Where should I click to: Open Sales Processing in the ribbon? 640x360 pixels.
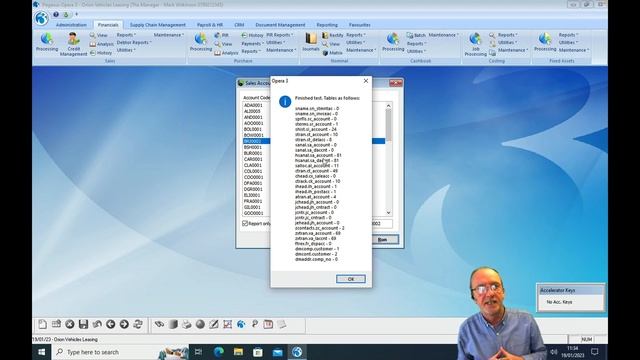47,42
